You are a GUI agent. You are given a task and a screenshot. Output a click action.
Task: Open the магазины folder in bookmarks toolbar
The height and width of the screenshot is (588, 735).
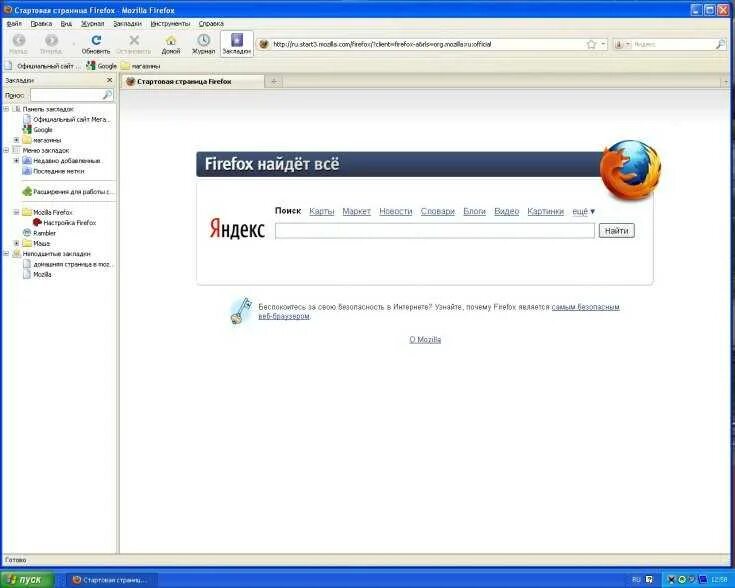141,66
